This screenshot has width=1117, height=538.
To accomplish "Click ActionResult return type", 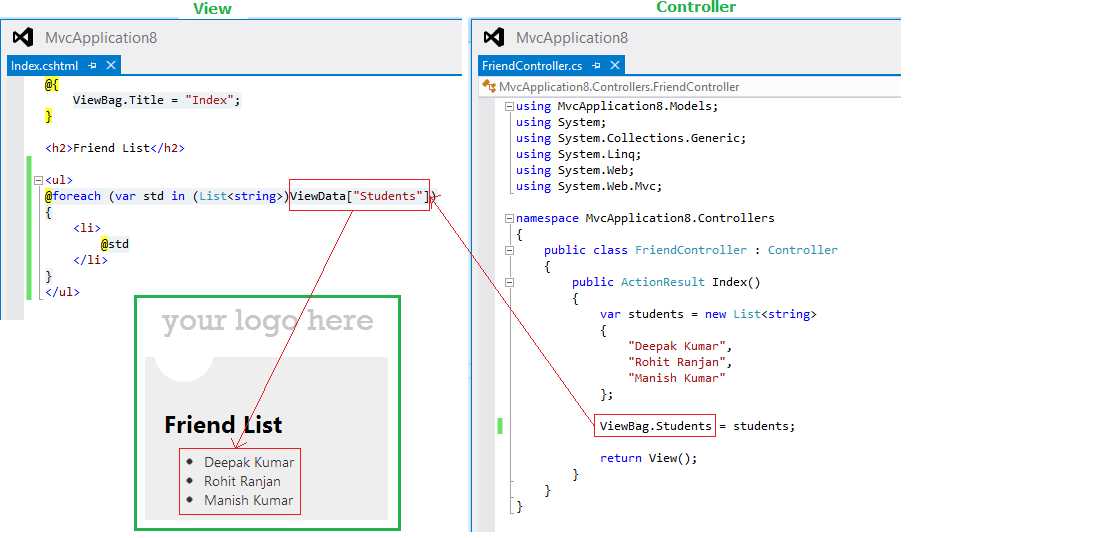I will pos(663,282).
